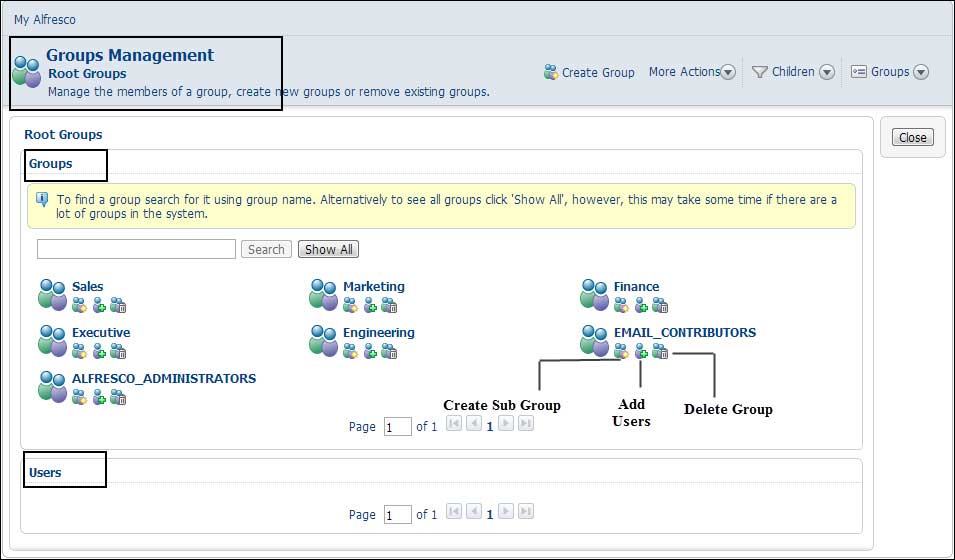
Task: Click the Engineering group people icon
Action: point(323,341)
